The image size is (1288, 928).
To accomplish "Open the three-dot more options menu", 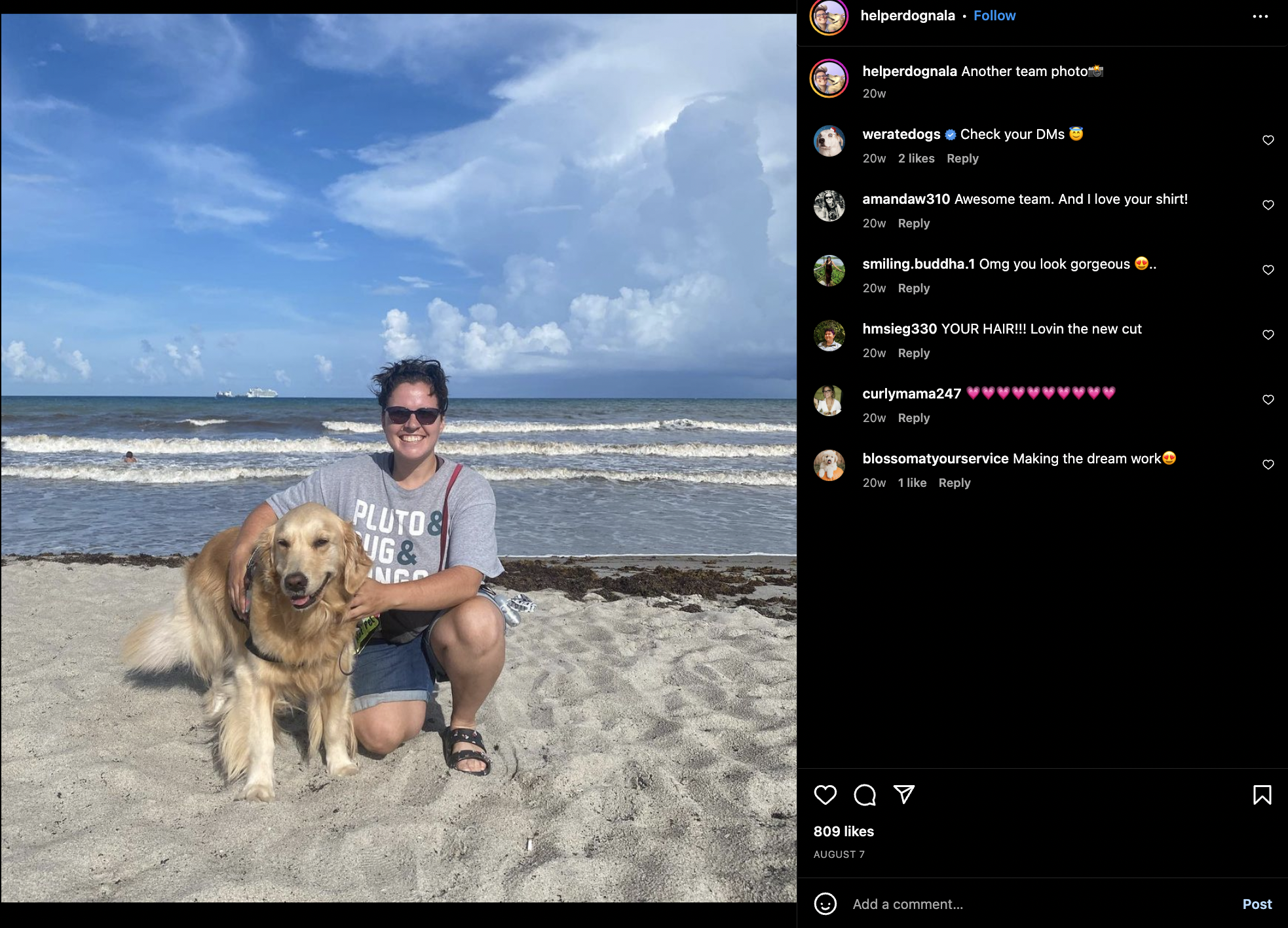I will 1260,16.
